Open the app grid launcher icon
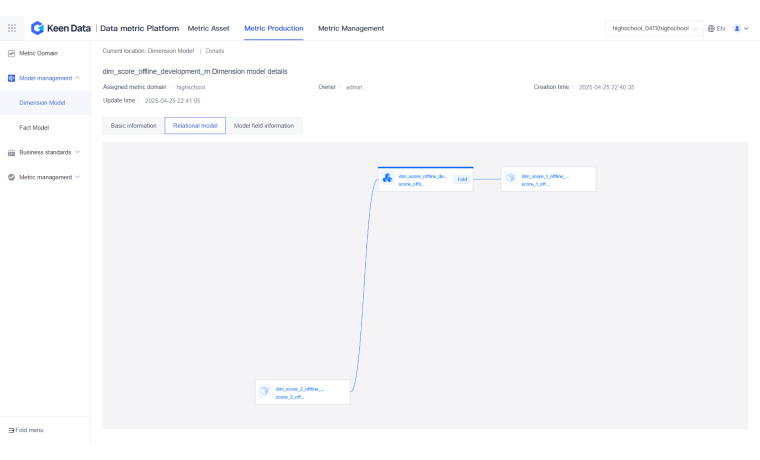This screenshot has width=760, height=460. point(12,28)
